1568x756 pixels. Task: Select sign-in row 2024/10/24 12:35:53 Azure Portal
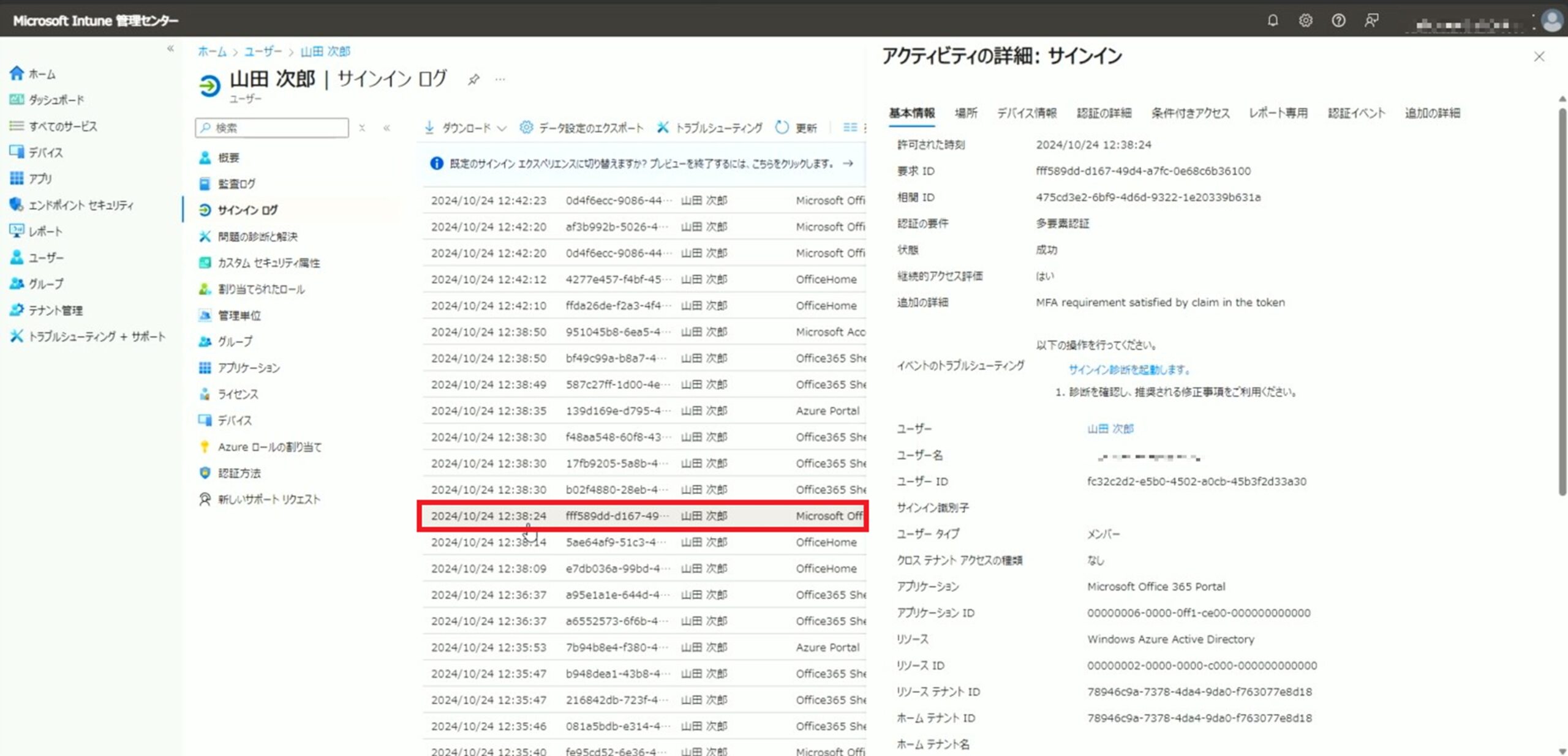tap(644, 647)
